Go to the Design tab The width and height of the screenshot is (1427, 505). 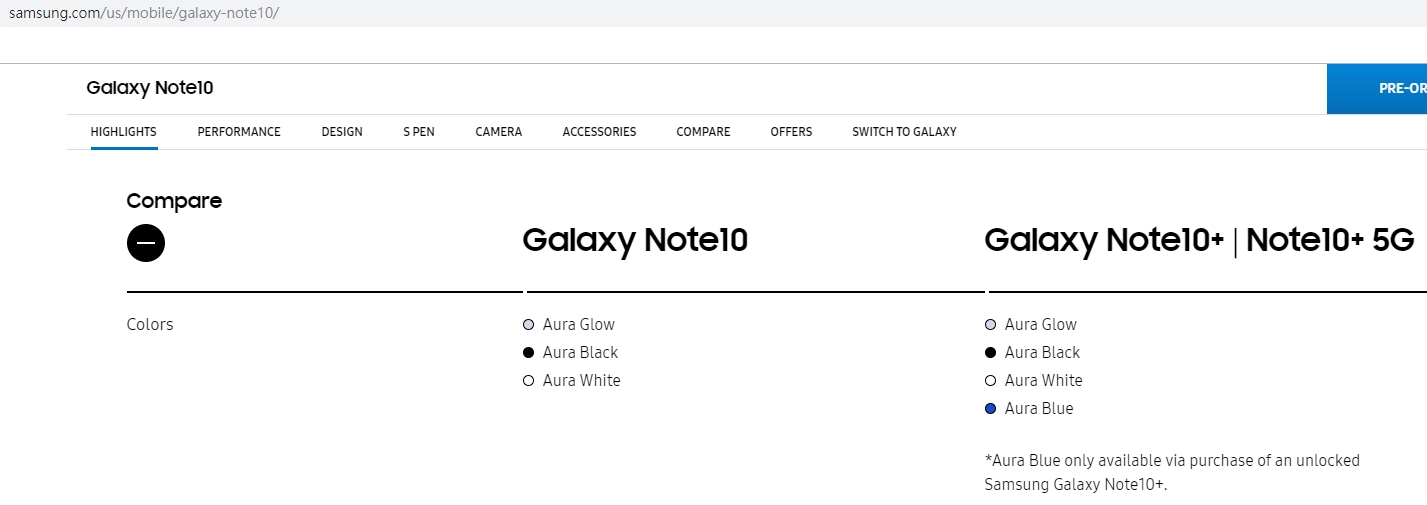(342, 132)
